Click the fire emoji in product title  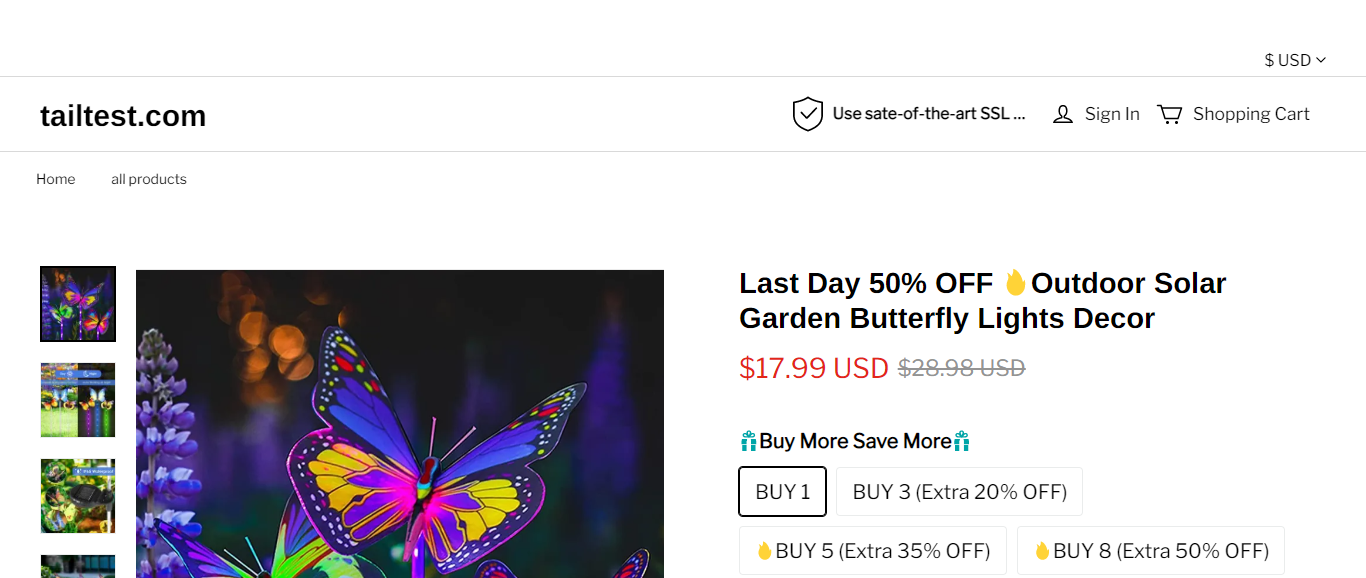tap(1015, 283)
